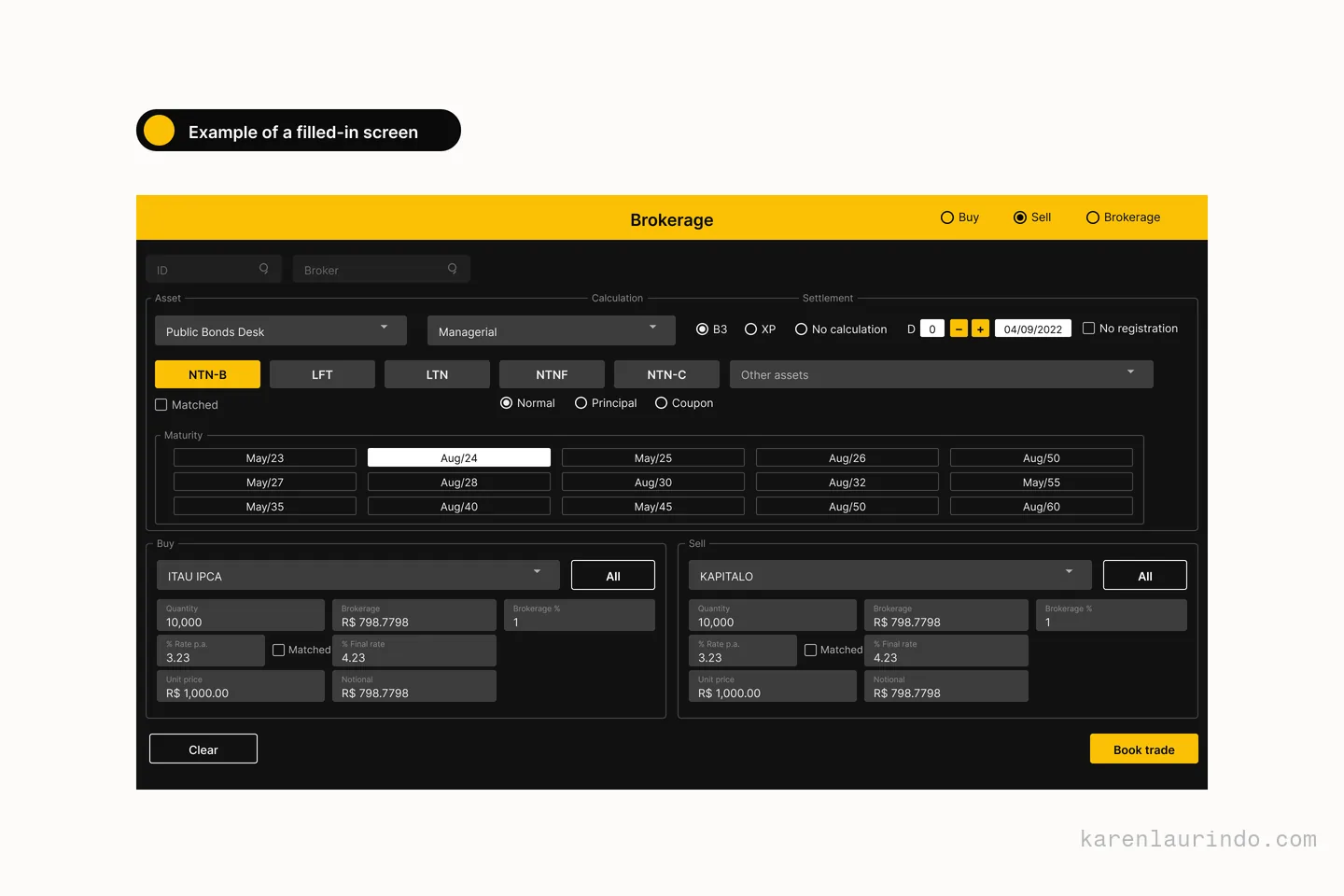Choose May/23 maturity
This screenshot has width=1344, height=896.
pos(265,457)
